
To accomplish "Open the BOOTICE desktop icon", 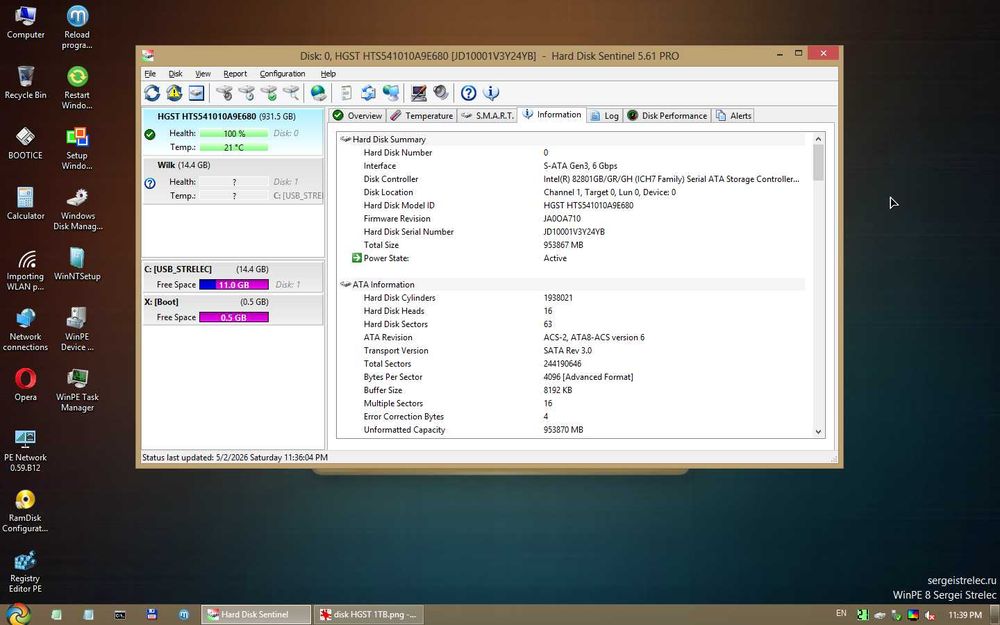I will [26, 143].
